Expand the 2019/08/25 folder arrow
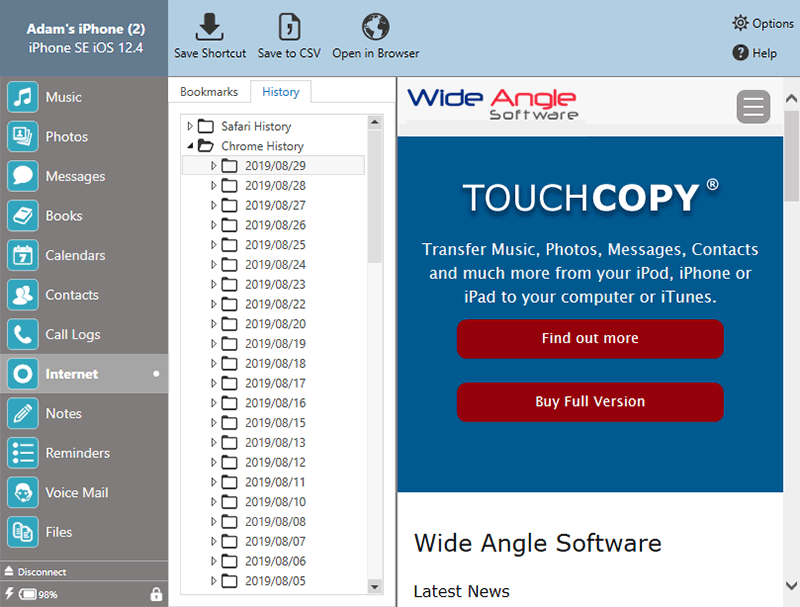The width and height of the screenshot is (800, 607). [214, 245]
